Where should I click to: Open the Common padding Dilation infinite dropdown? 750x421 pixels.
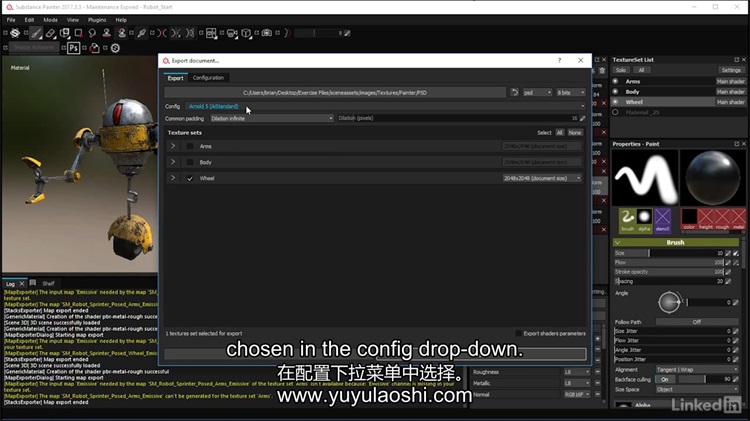271,118
